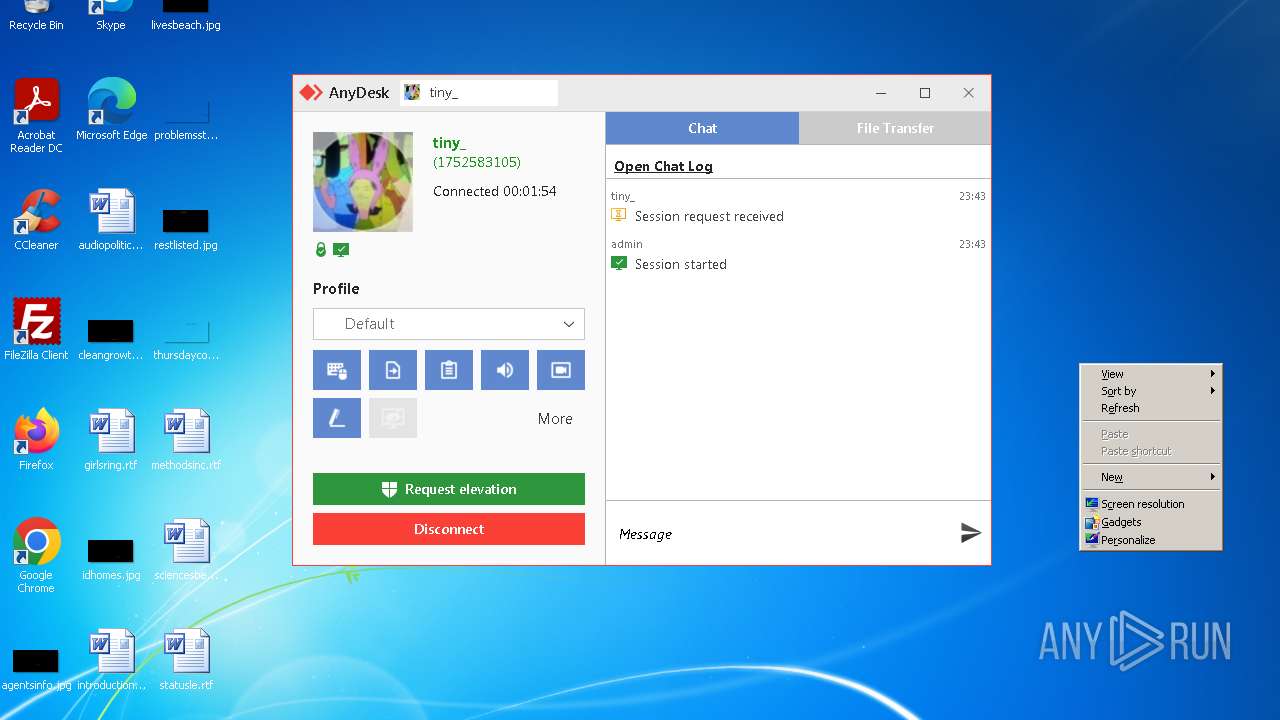
Task: Toggle screen recording permission
Action: [561, 370]
